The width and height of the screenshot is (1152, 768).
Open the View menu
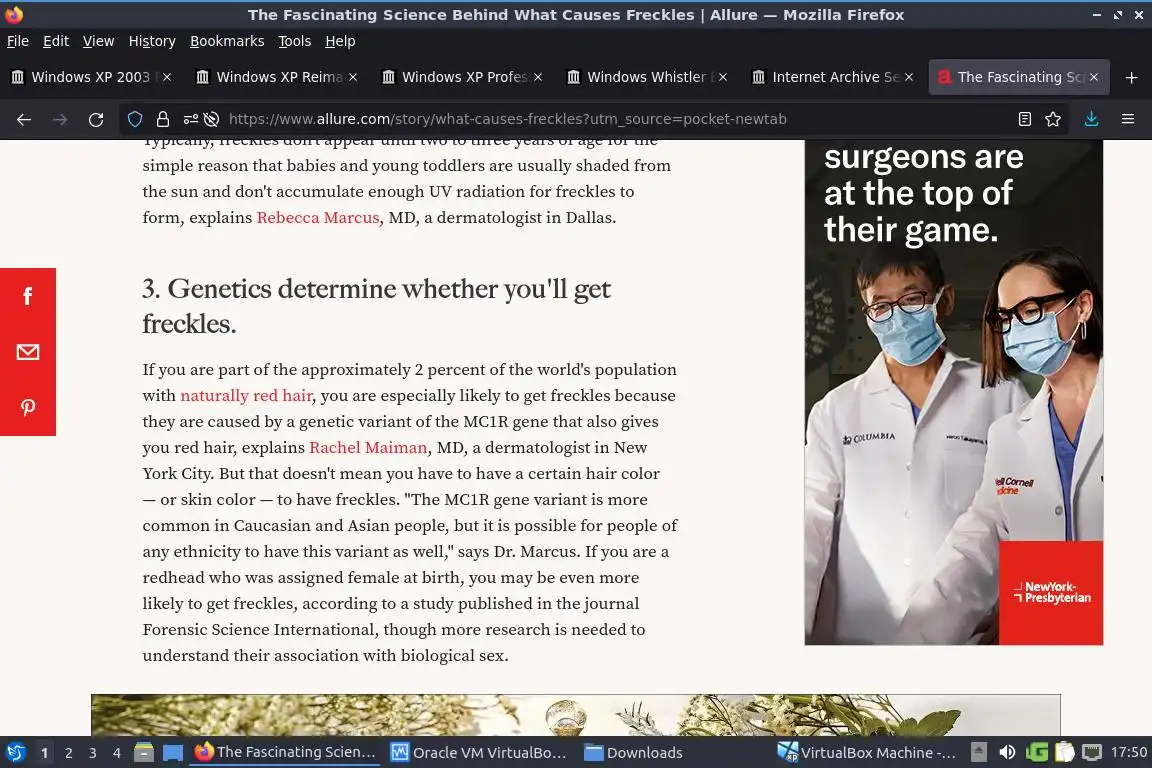click(98, 41)
